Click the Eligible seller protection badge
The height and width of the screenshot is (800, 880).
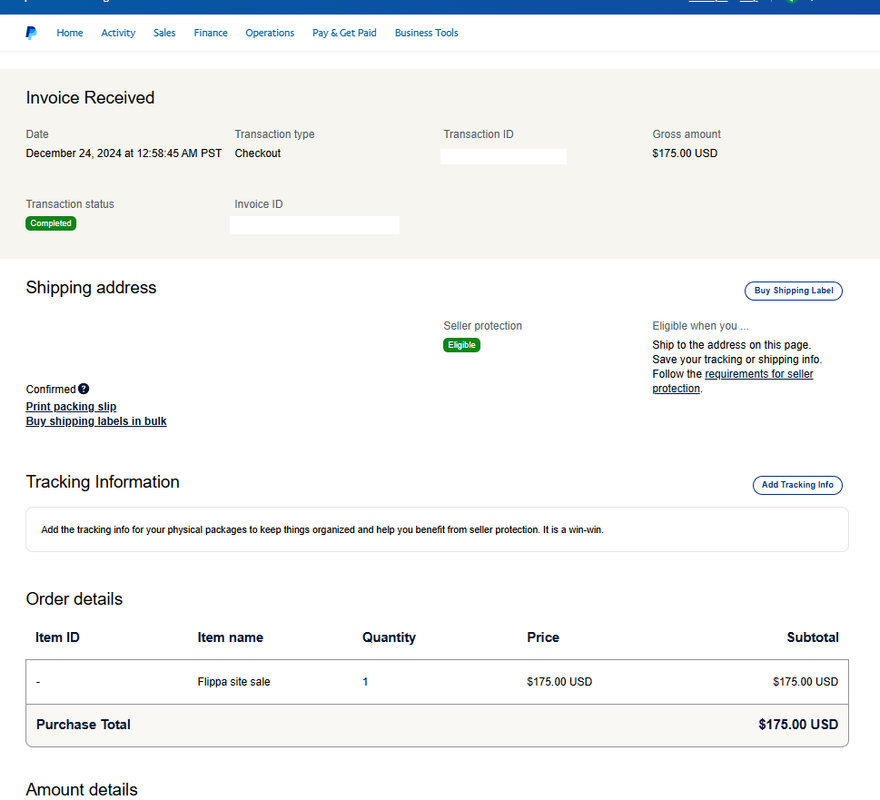tap(461, 345)
